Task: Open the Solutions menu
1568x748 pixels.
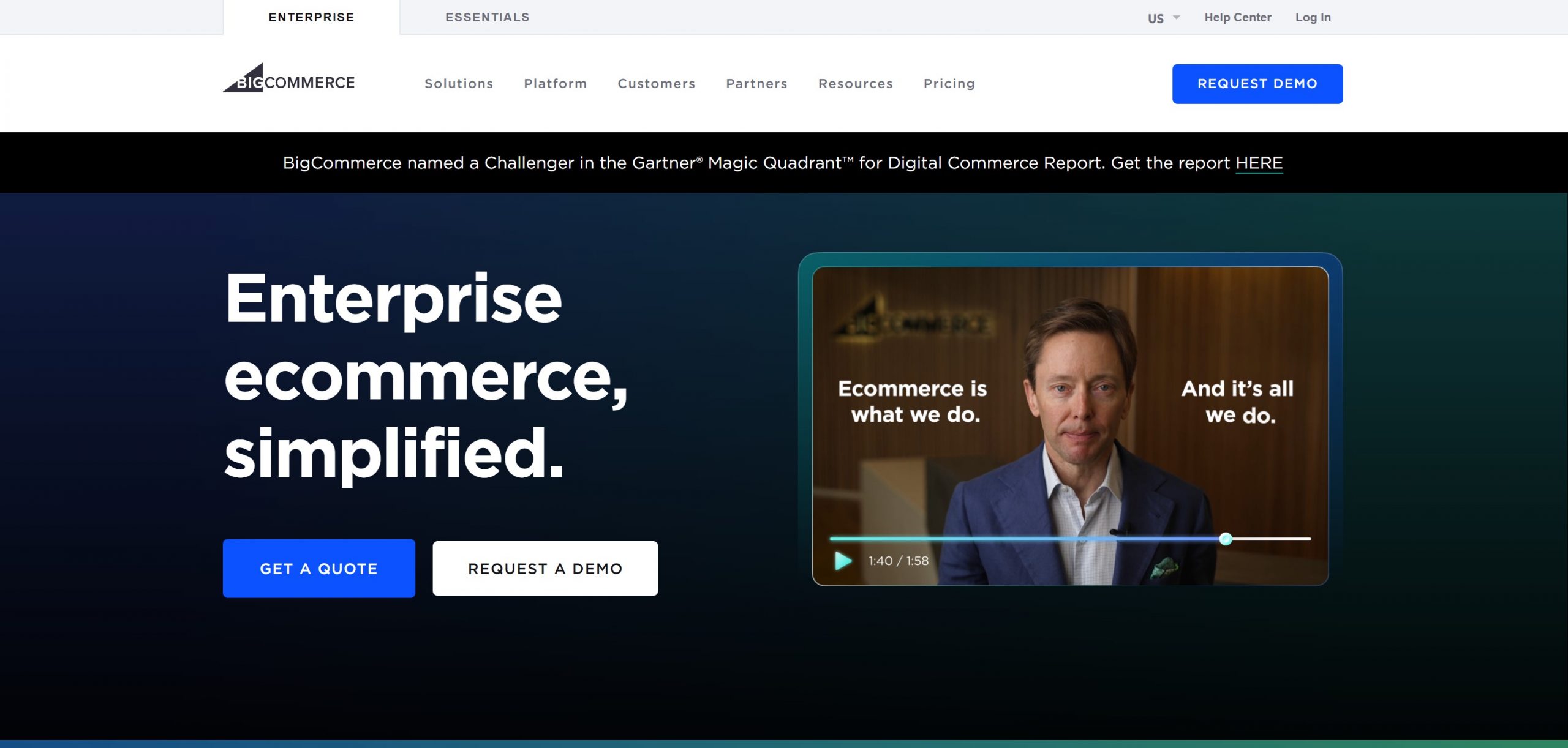Action: click(x=459, y=83)
